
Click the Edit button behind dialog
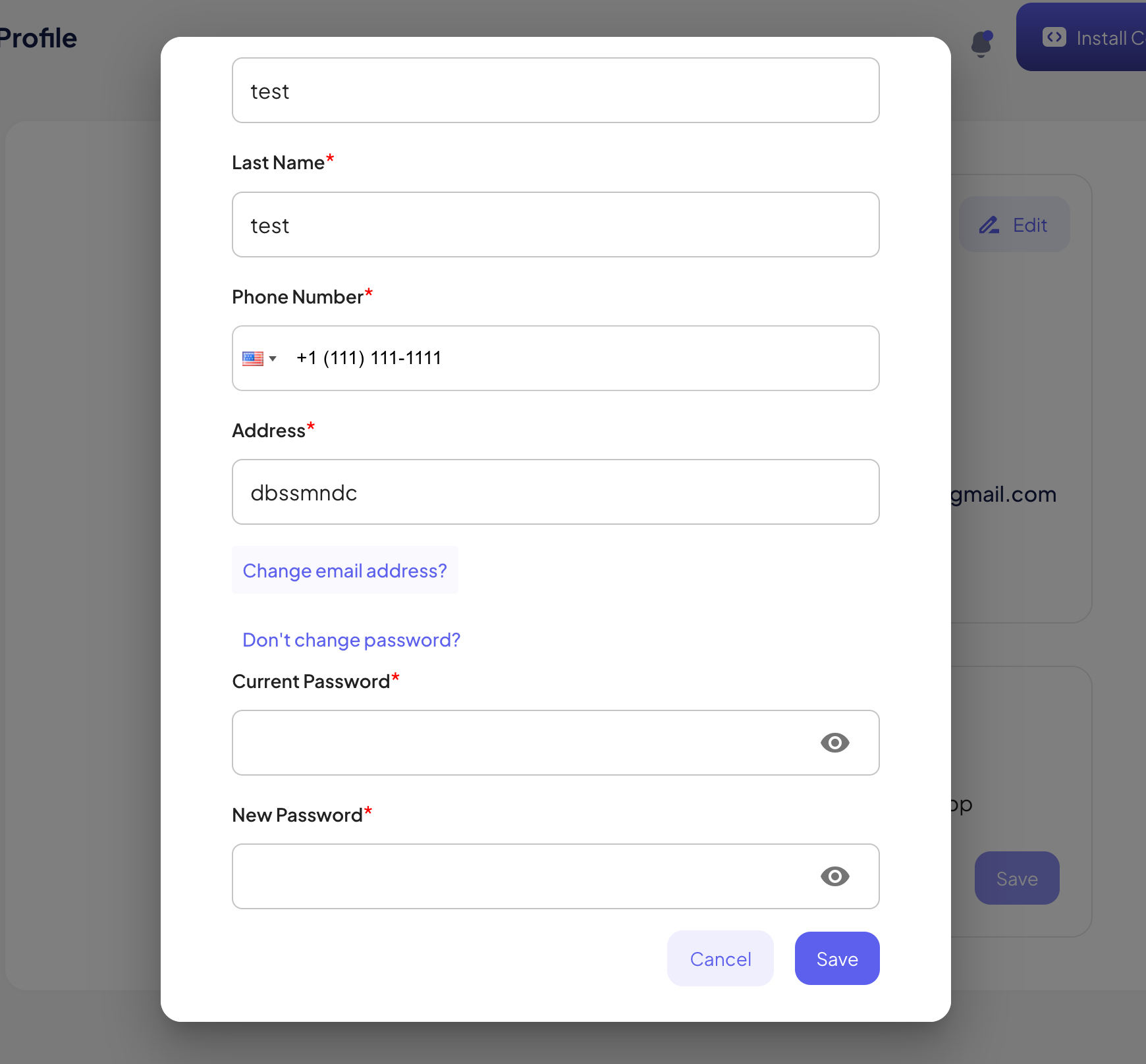[x=1014, y=225]
